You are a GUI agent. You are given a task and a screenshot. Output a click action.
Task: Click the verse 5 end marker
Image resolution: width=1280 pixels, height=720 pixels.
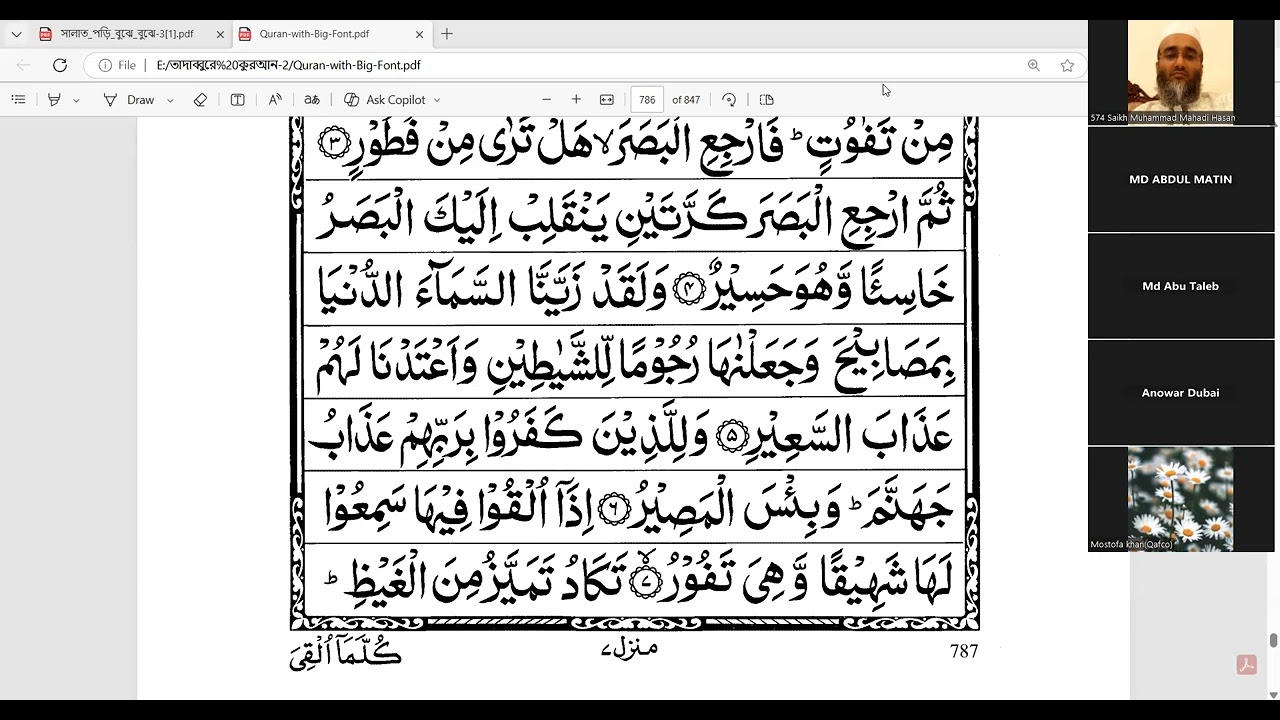coord(731,437)
